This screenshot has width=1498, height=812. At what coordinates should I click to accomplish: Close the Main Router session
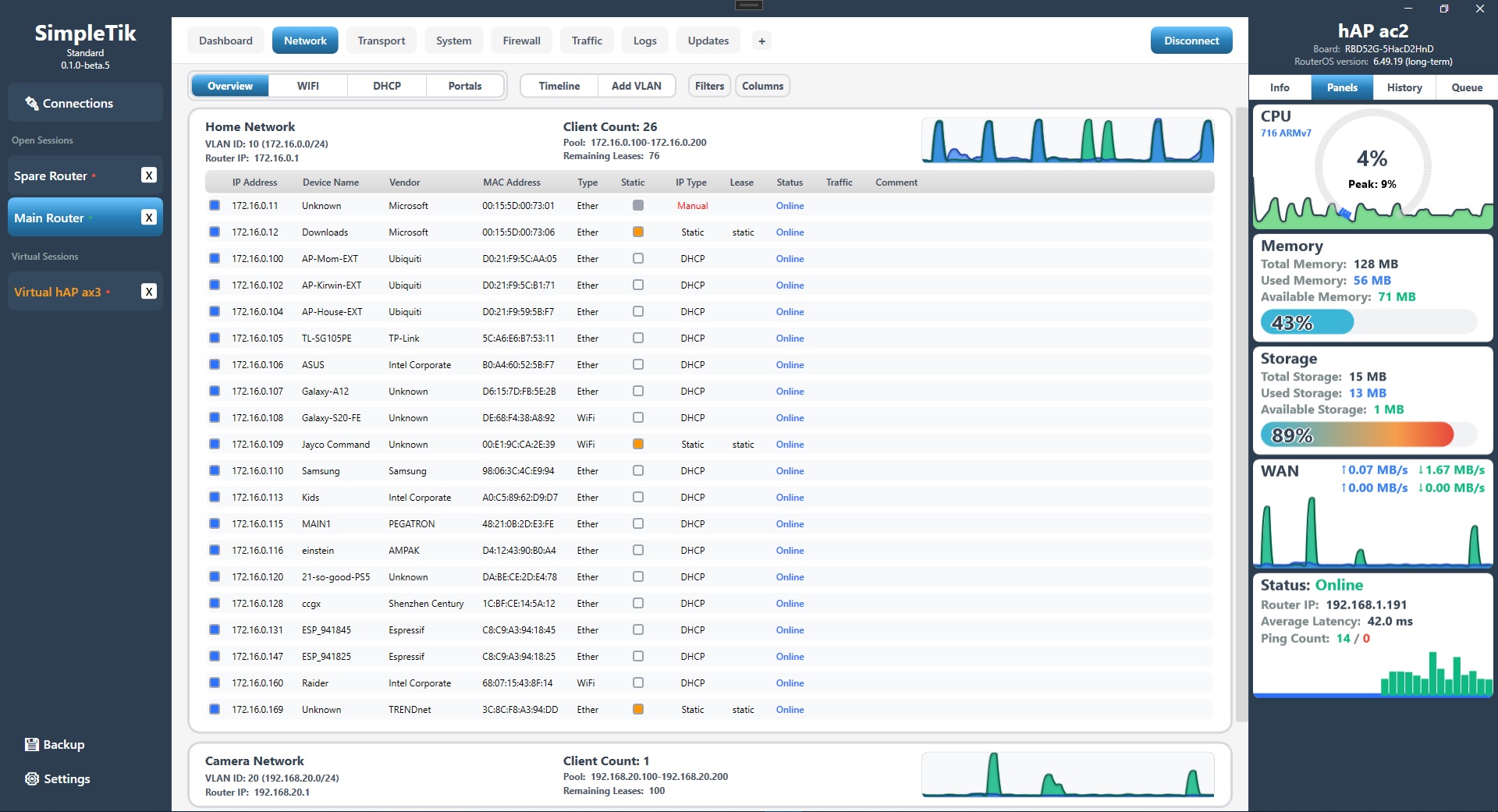click(x=149, y=218)
